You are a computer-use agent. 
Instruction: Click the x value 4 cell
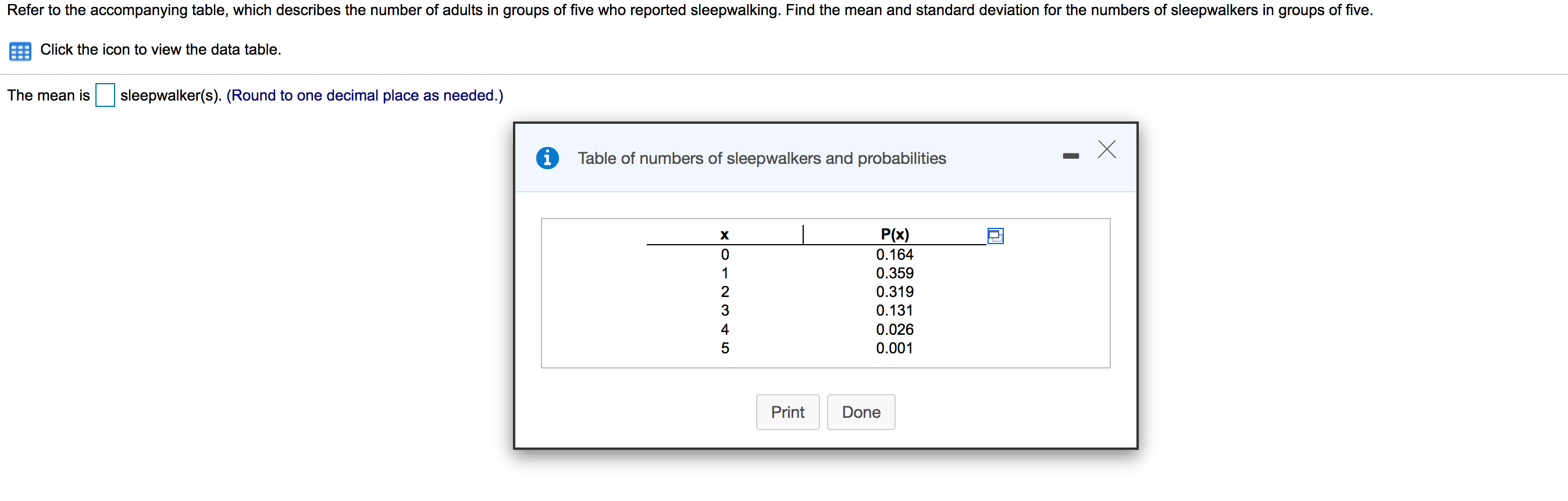click(x=724, y=330)
